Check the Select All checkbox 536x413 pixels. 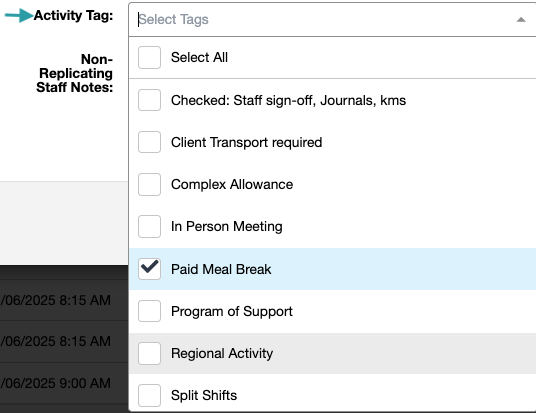click(149, 57)
